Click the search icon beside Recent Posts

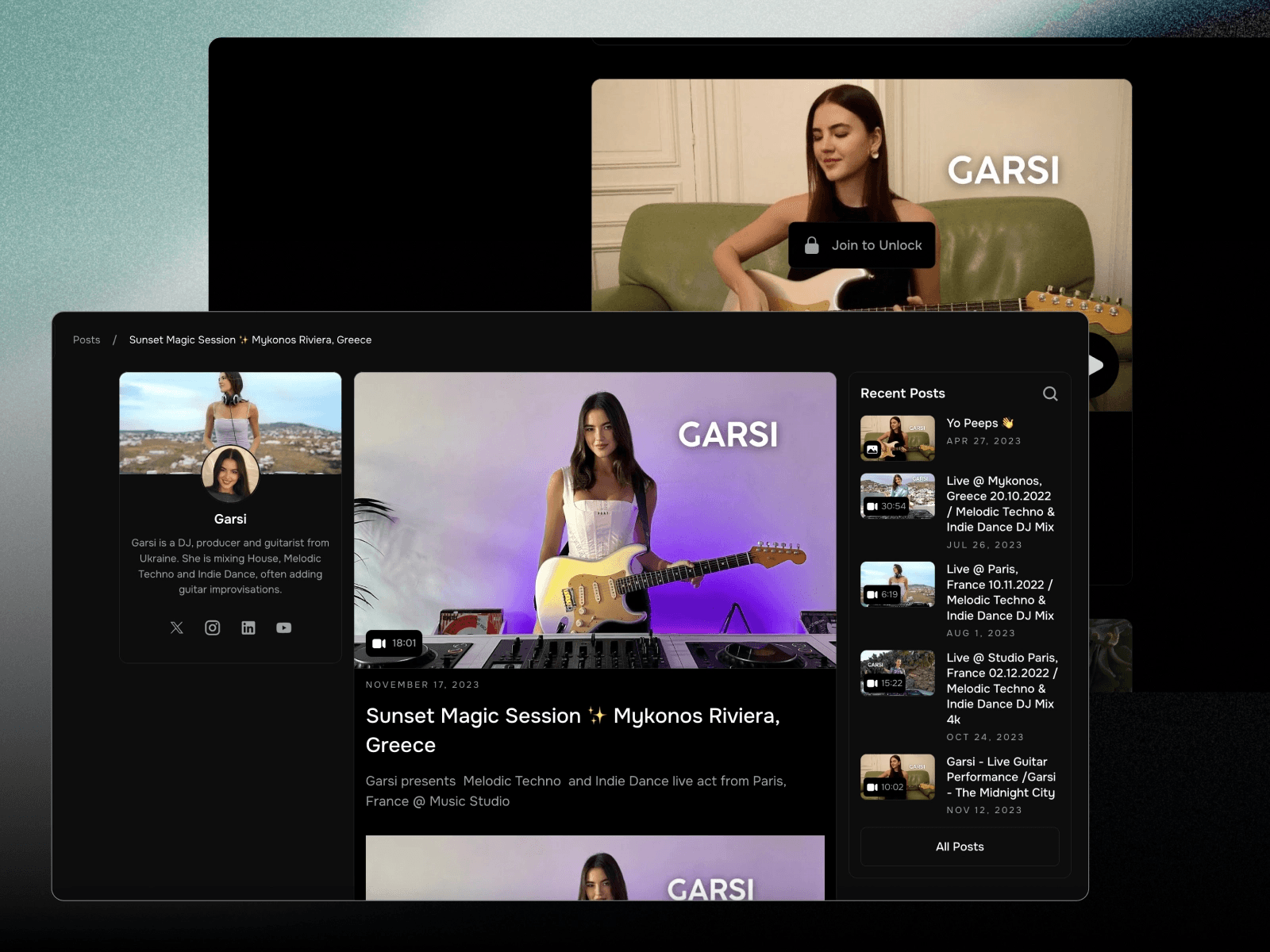1050,393
